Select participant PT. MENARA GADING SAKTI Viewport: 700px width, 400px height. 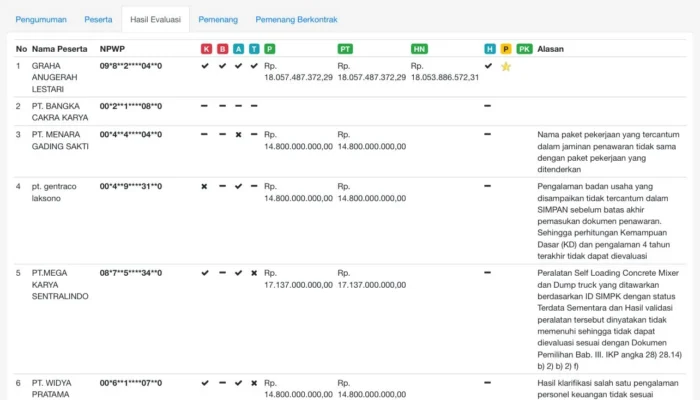60,140
